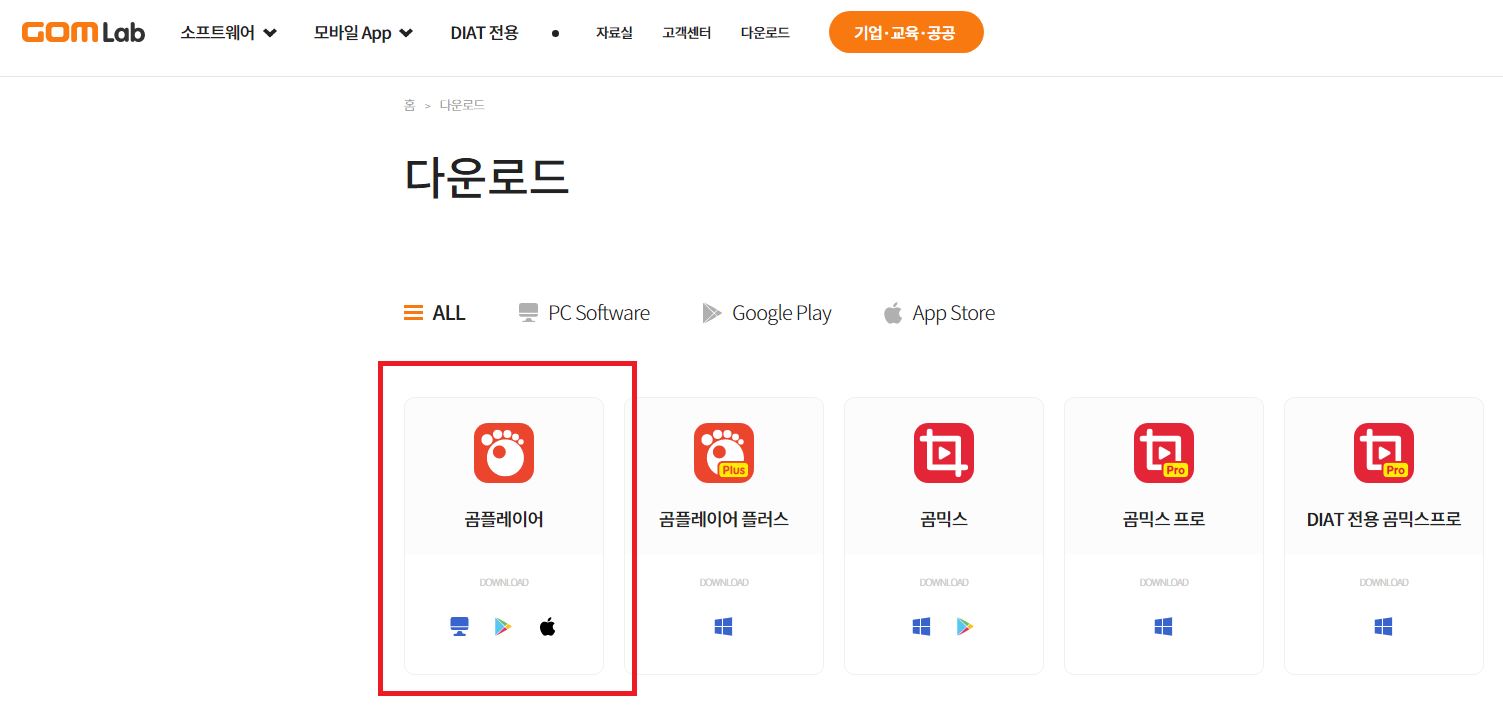Screen dimensions: 1503x711
Task: Click the 곰믹스 프로 product name
Action: (1164, 519)
